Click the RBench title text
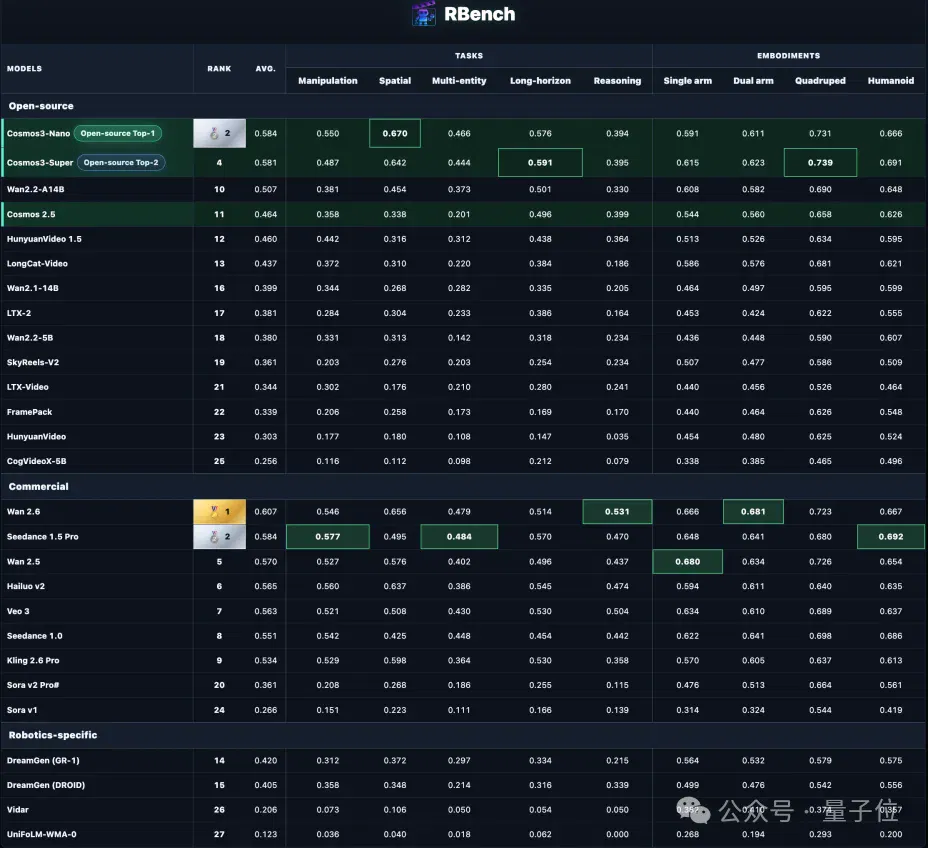This screenshot has height=848, width=928. click(479, 14)
